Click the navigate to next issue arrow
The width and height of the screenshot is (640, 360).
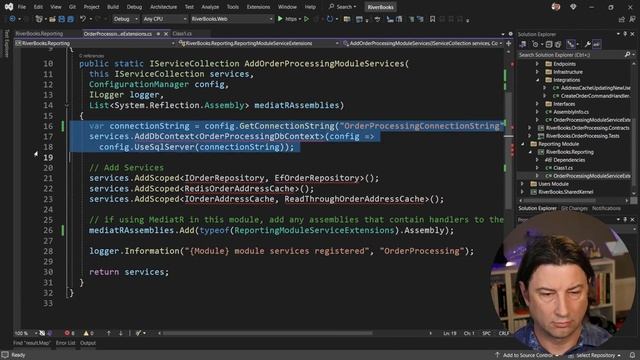click(x=120, y=333)
